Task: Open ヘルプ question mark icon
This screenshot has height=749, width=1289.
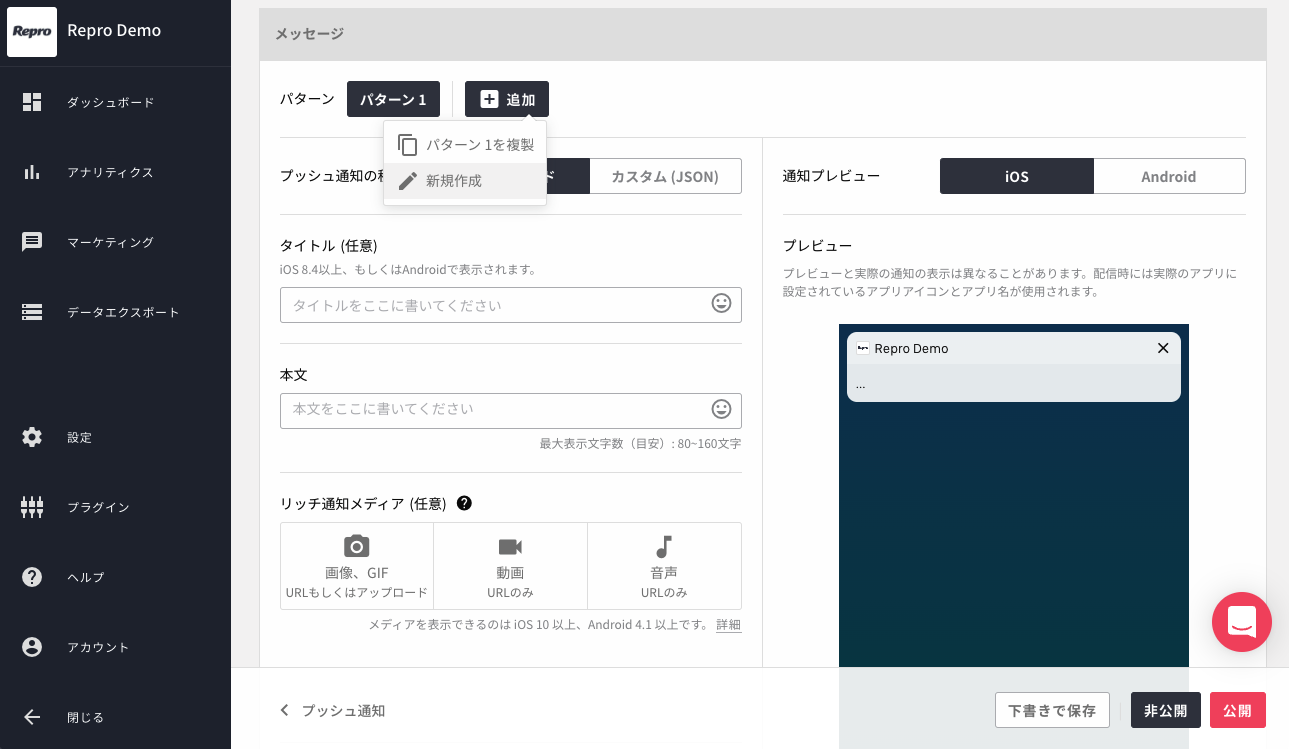Action: (32, 577)
